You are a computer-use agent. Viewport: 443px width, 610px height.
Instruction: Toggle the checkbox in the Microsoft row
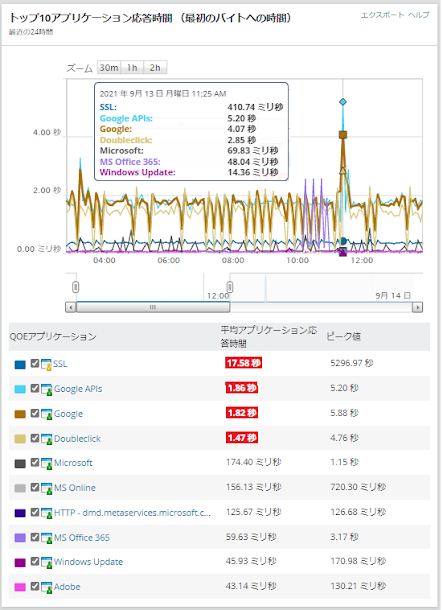point(35,463)
